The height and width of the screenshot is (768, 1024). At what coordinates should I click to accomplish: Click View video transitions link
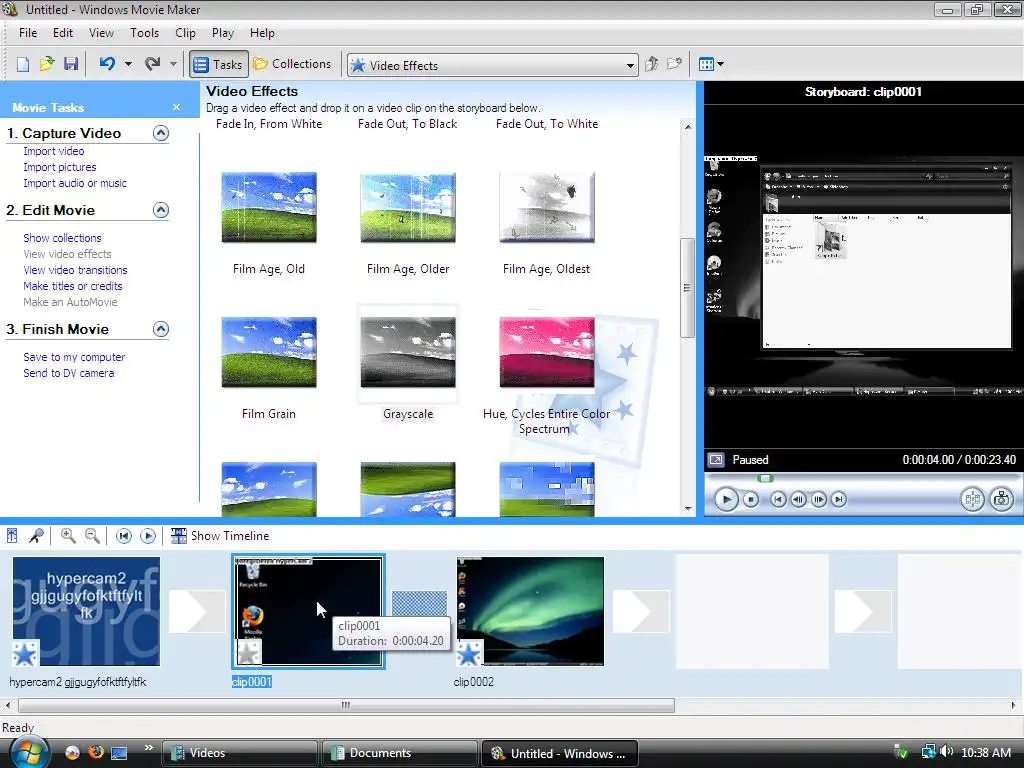coord(75,270)
